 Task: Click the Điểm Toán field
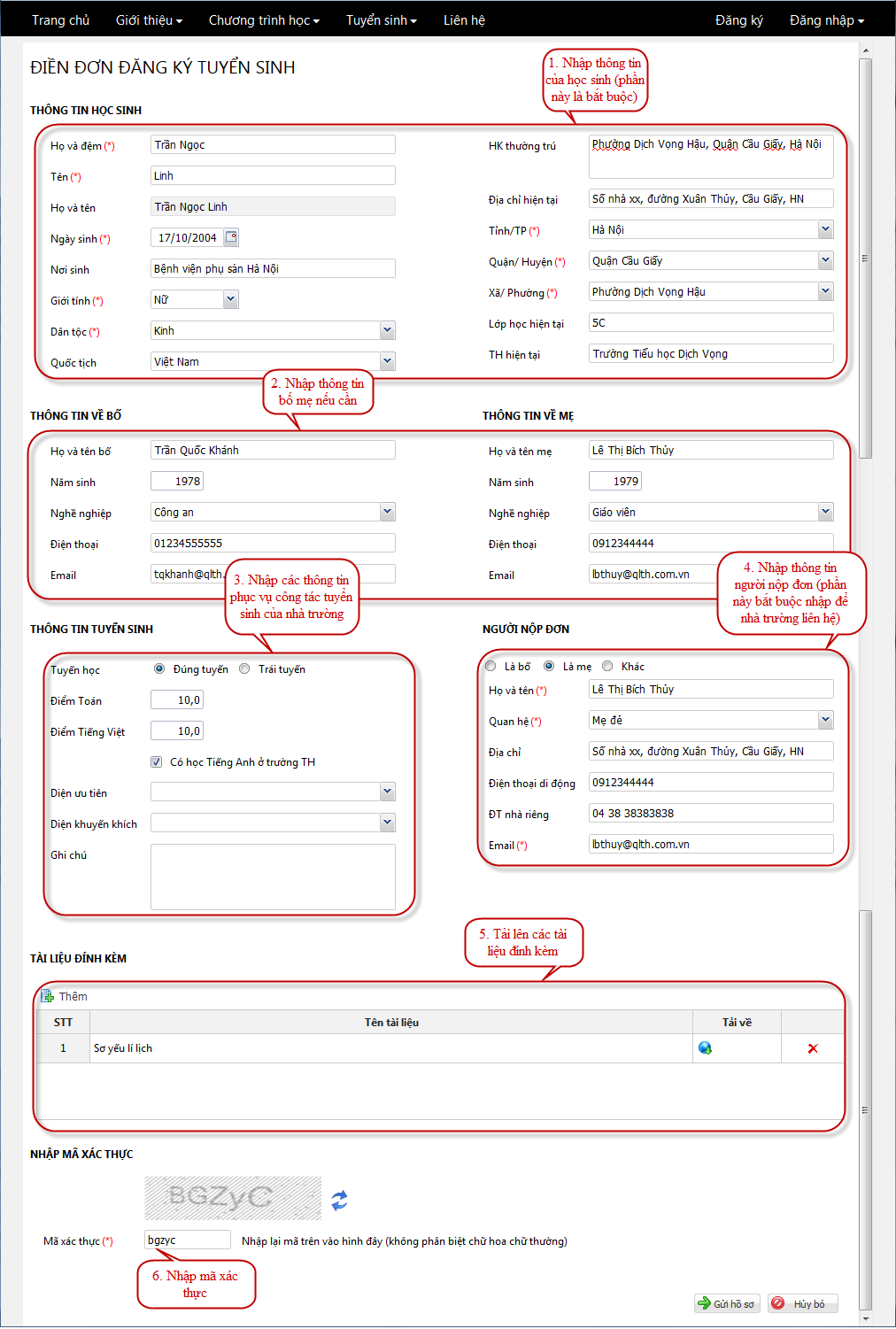coord(177,699)
